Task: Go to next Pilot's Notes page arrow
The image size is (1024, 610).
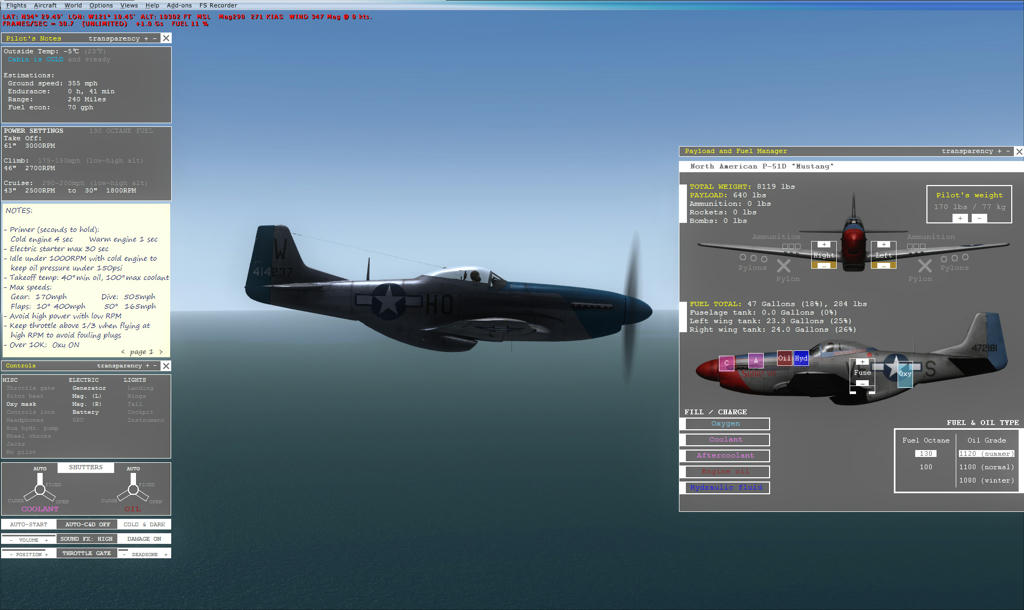Action: point(161,351)
